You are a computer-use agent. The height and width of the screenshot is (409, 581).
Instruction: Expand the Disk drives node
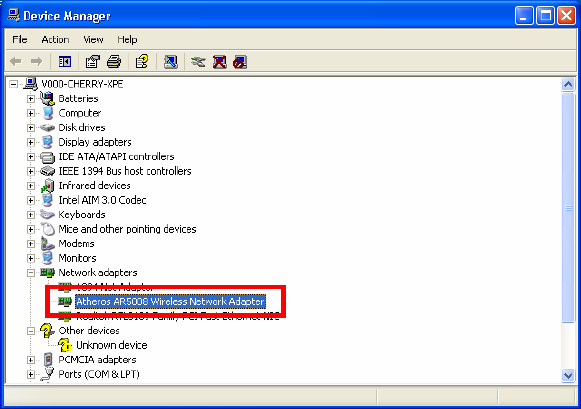[x=31, y=128]
